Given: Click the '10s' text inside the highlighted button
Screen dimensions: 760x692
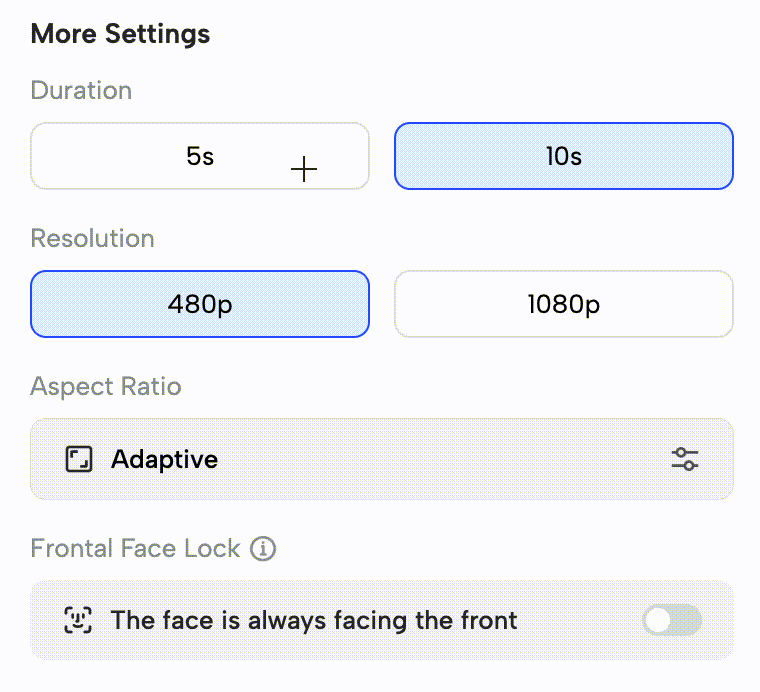Looking at the screenshot, I should tap(564, 156).
